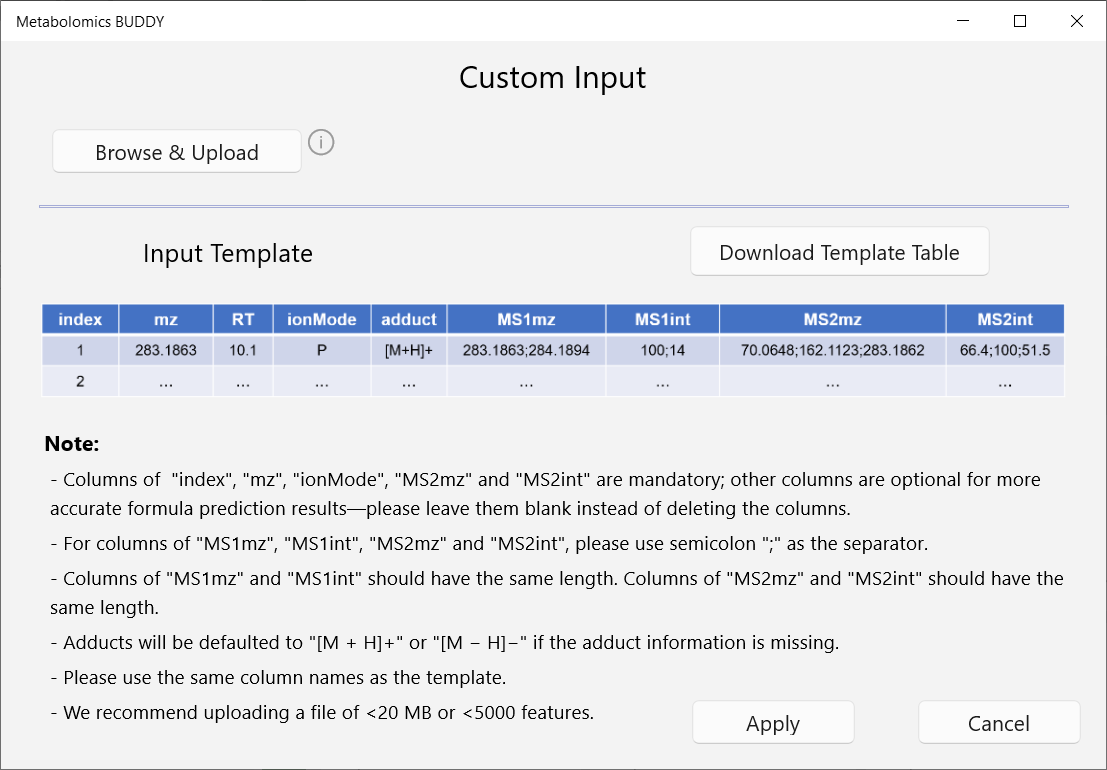Click the "RT" column header
The image size is (1107, 770).
coord(243,319)
